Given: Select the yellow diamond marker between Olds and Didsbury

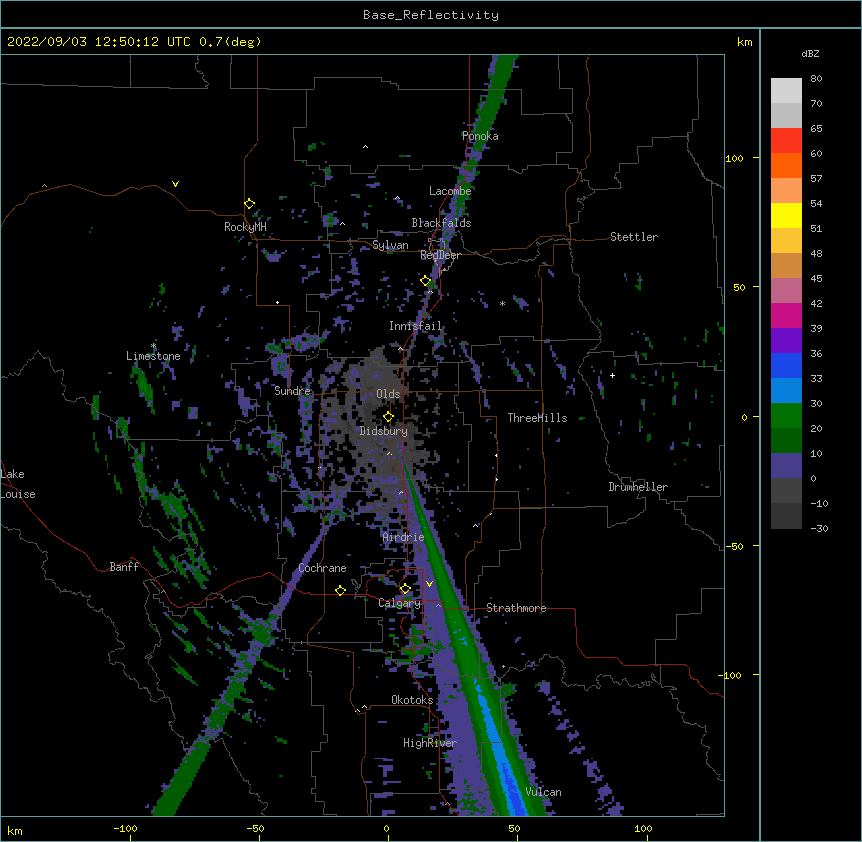Looking at the screenshot, I should [x=388, y=417].
